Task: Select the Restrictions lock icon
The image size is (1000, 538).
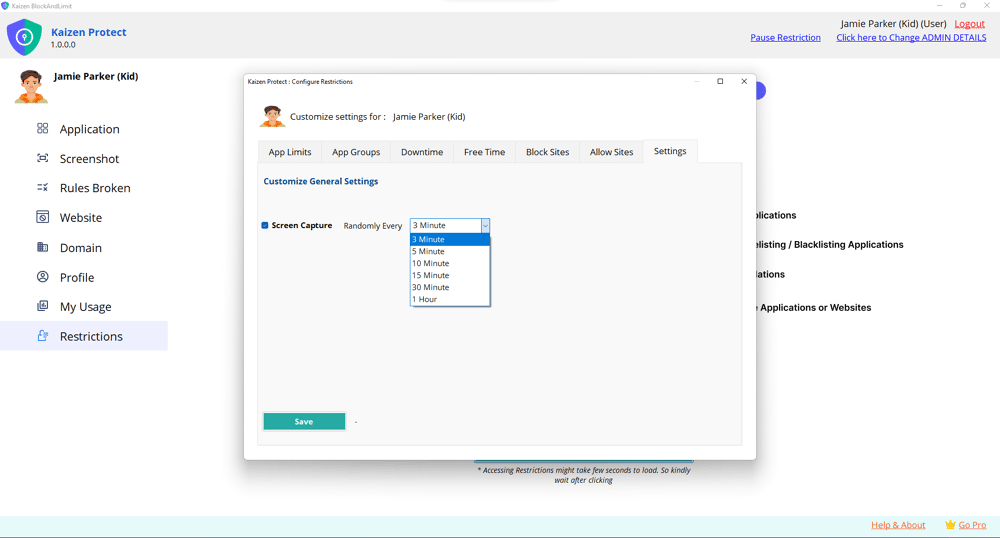Action: click(42, 336)
